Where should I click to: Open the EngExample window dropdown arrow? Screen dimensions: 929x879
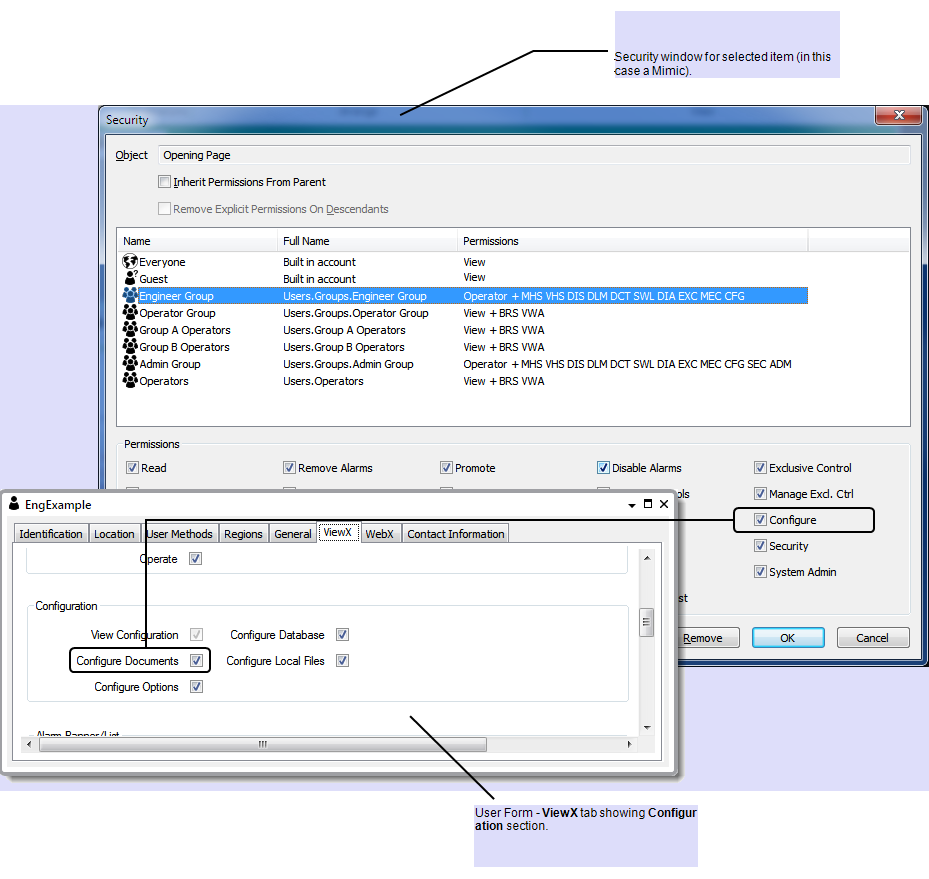click(x=632, y=505)
